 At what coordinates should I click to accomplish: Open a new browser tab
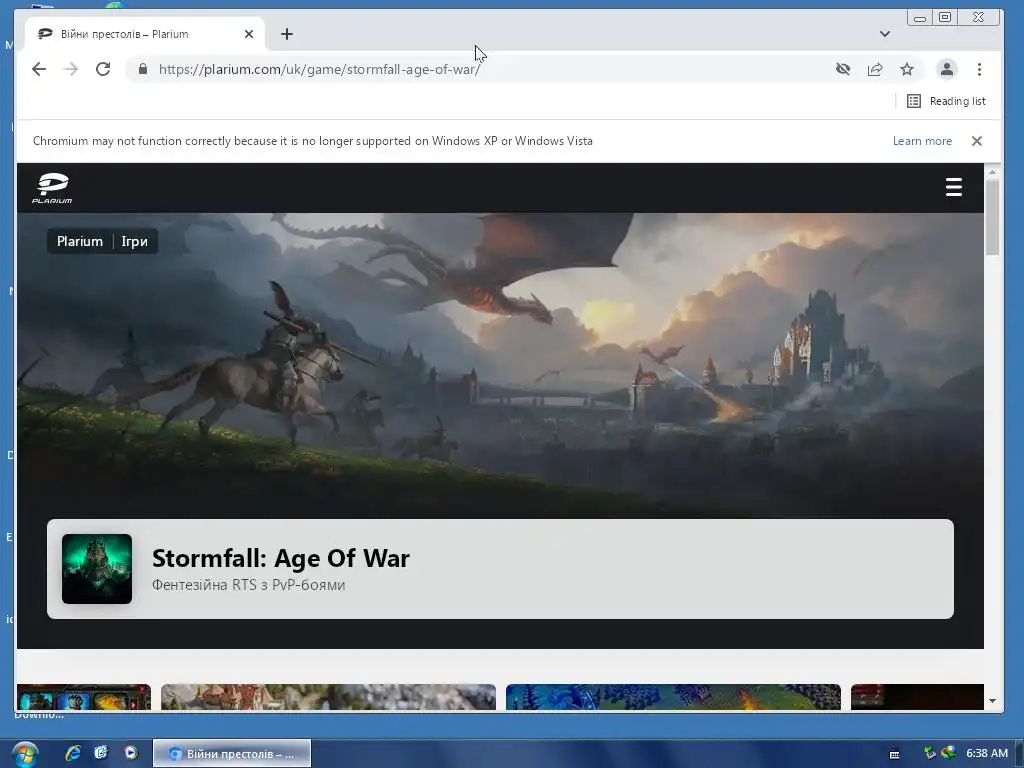coord(287,34)
